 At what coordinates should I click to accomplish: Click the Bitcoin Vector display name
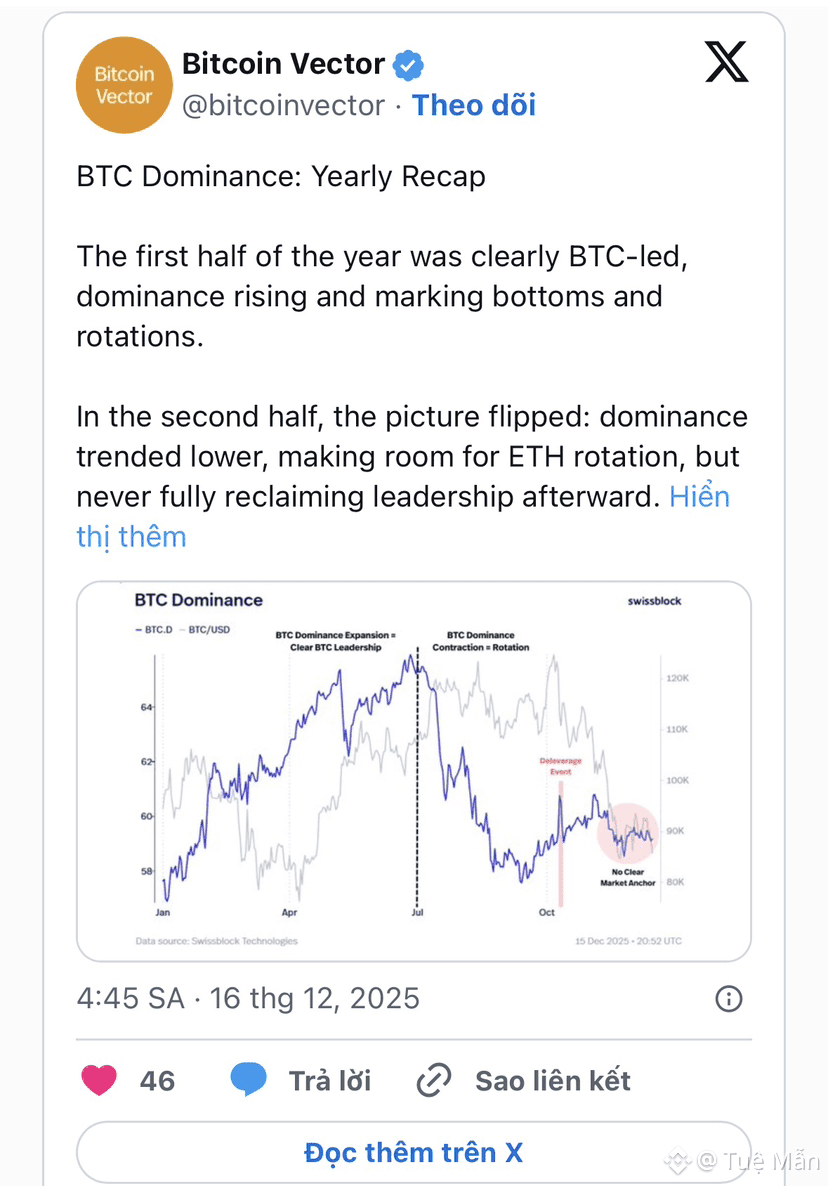coord(283,64)
